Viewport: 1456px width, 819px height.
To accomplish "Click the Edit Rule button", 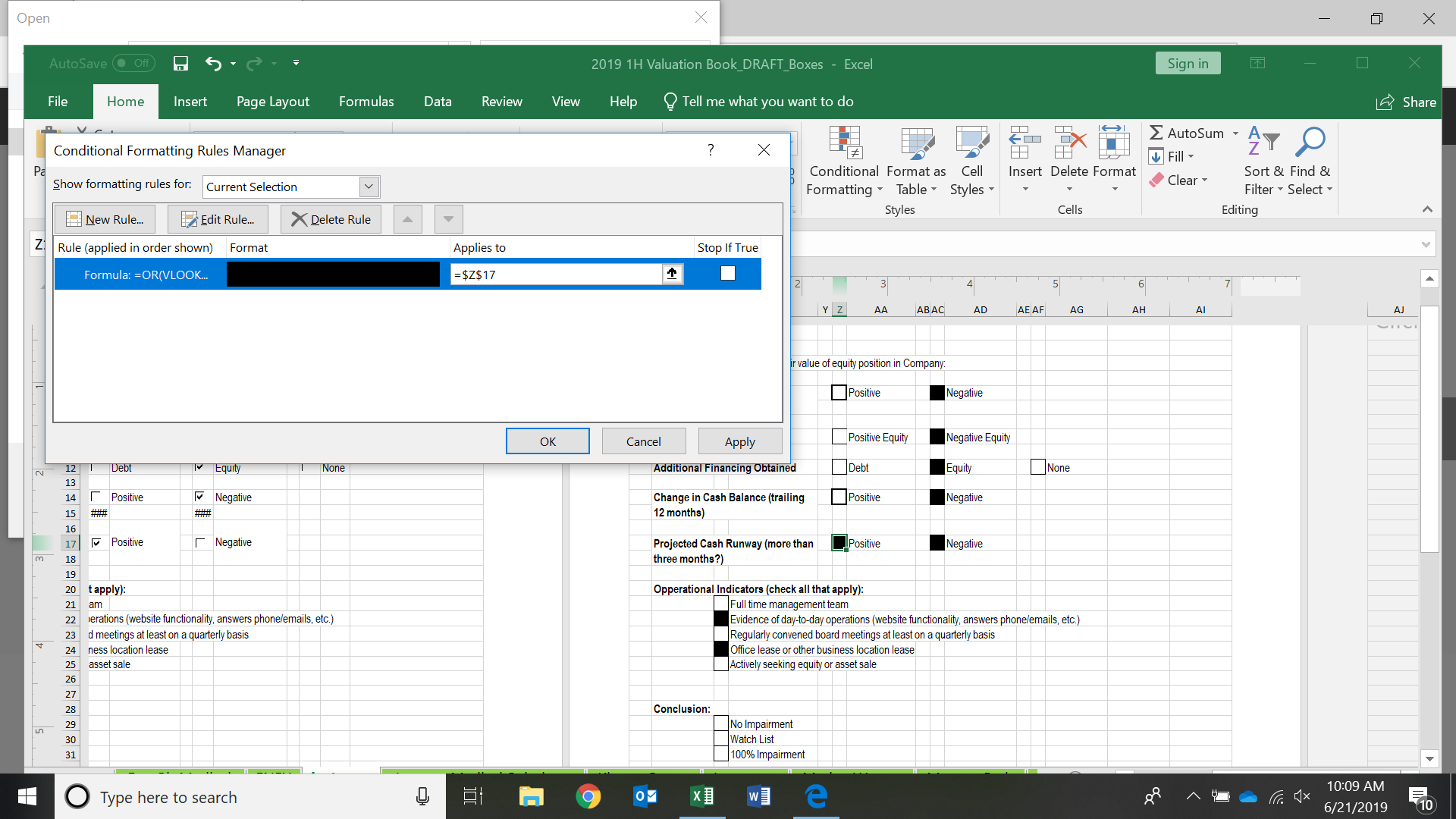I will click(x=218, y=219).
